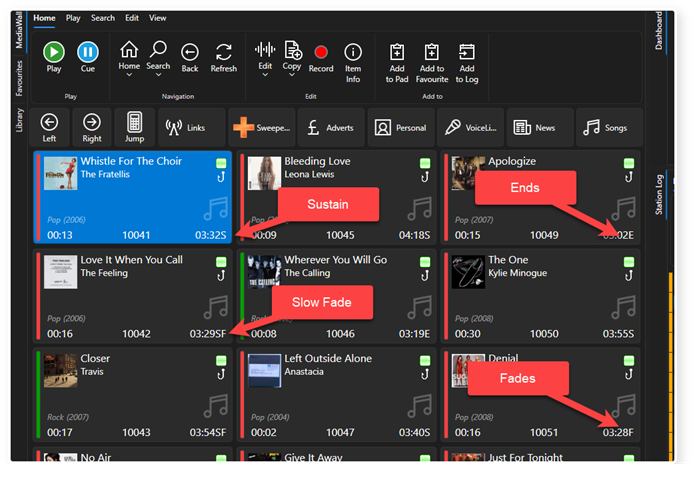Click the Refresh icon

tap(224, 52)
